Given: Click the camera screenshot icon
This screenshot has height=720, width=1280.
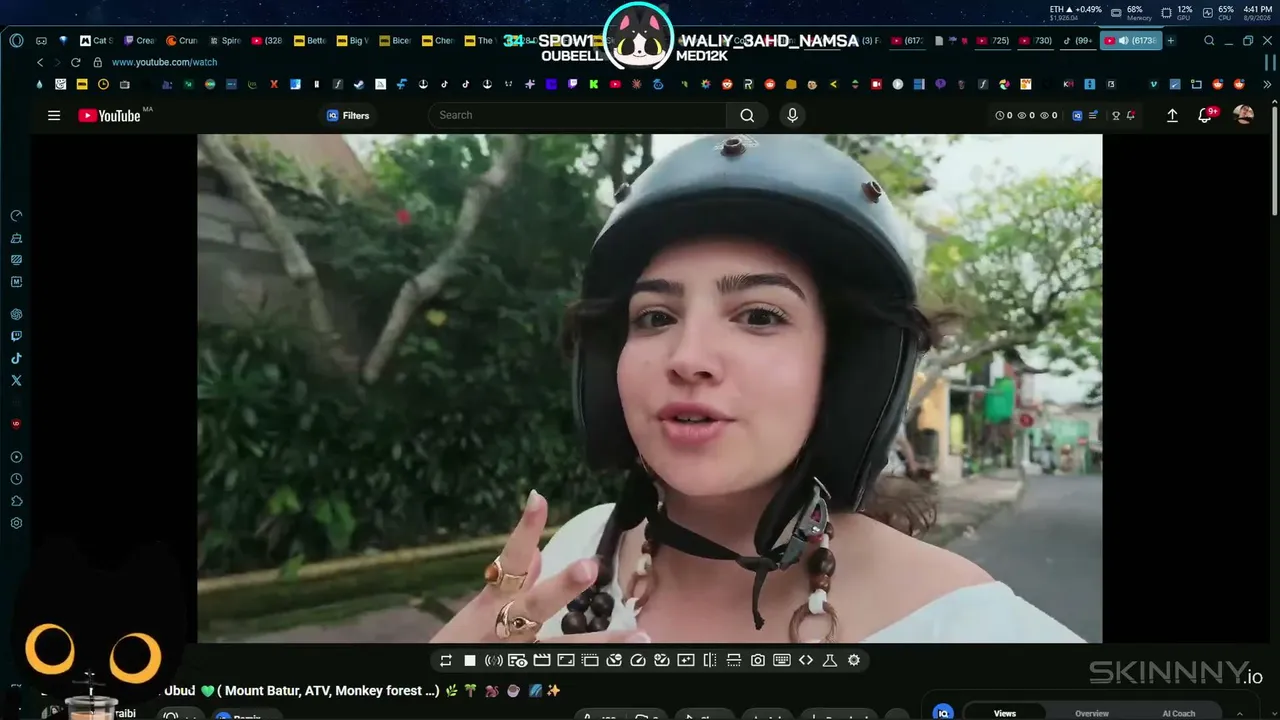Looking at the screenshot, I should click(758, 660).
